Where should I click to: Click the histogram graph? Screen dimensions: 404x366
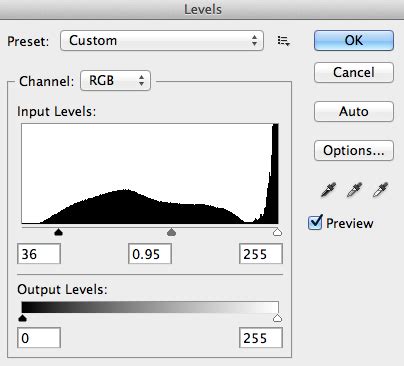(150, 174)
